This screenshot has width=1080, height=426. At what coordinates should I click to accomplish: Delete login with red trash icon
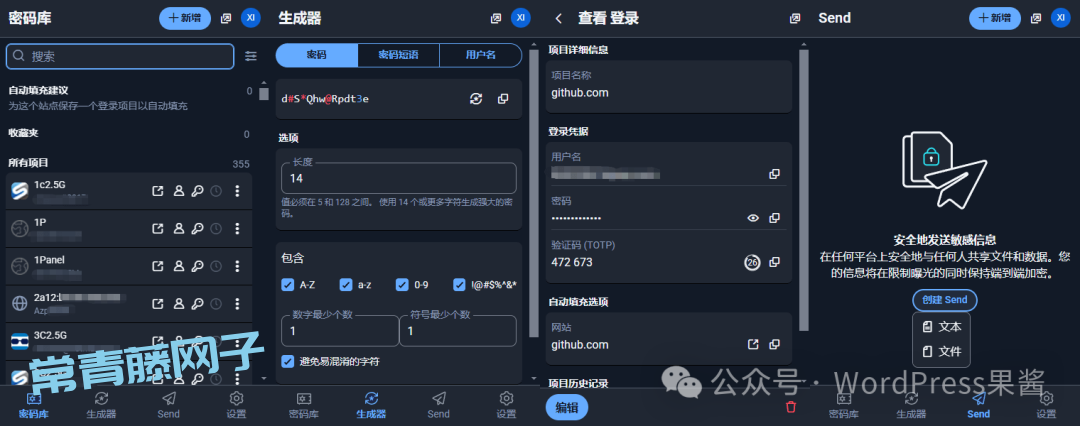(x=791, y=407)
